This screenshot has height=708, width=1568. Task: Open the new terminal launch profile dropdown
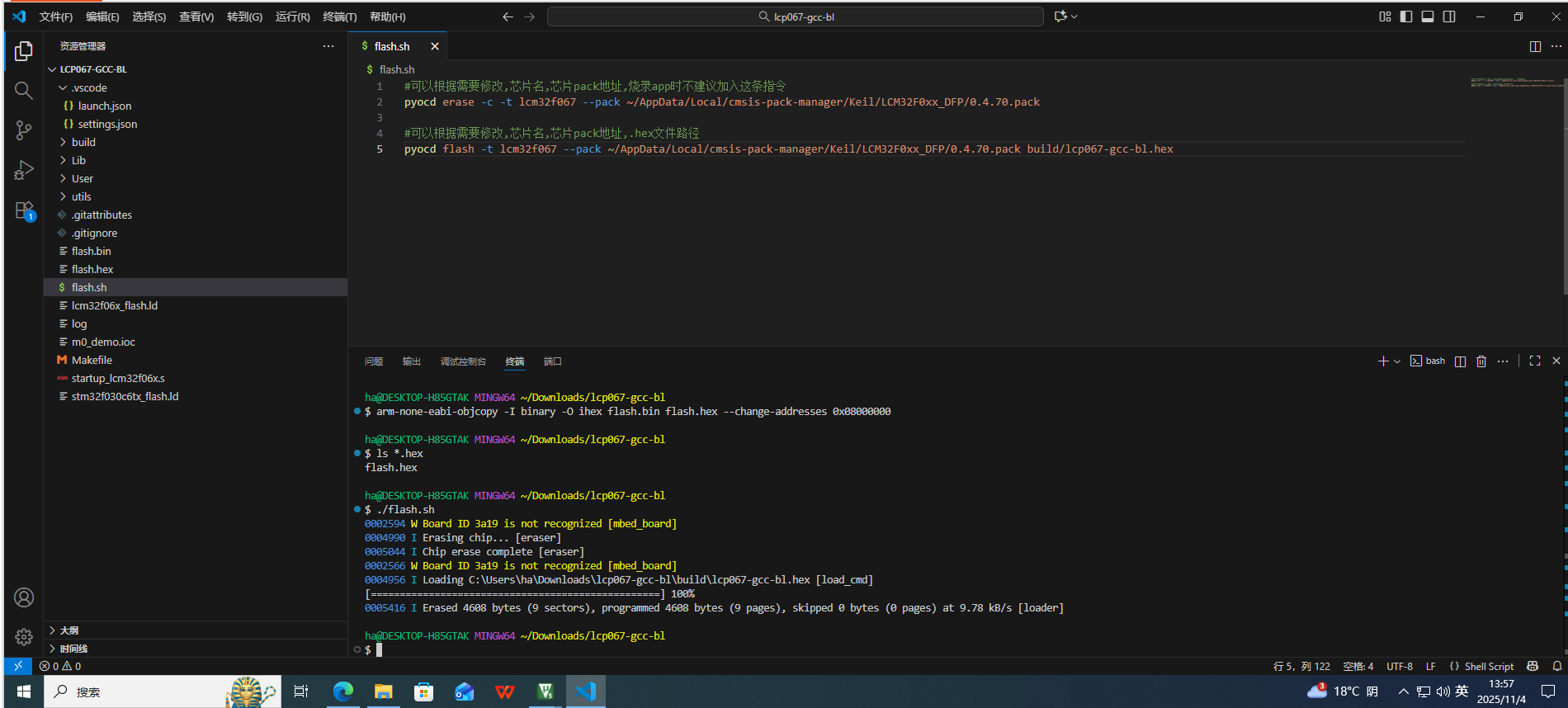(1397, 361)
